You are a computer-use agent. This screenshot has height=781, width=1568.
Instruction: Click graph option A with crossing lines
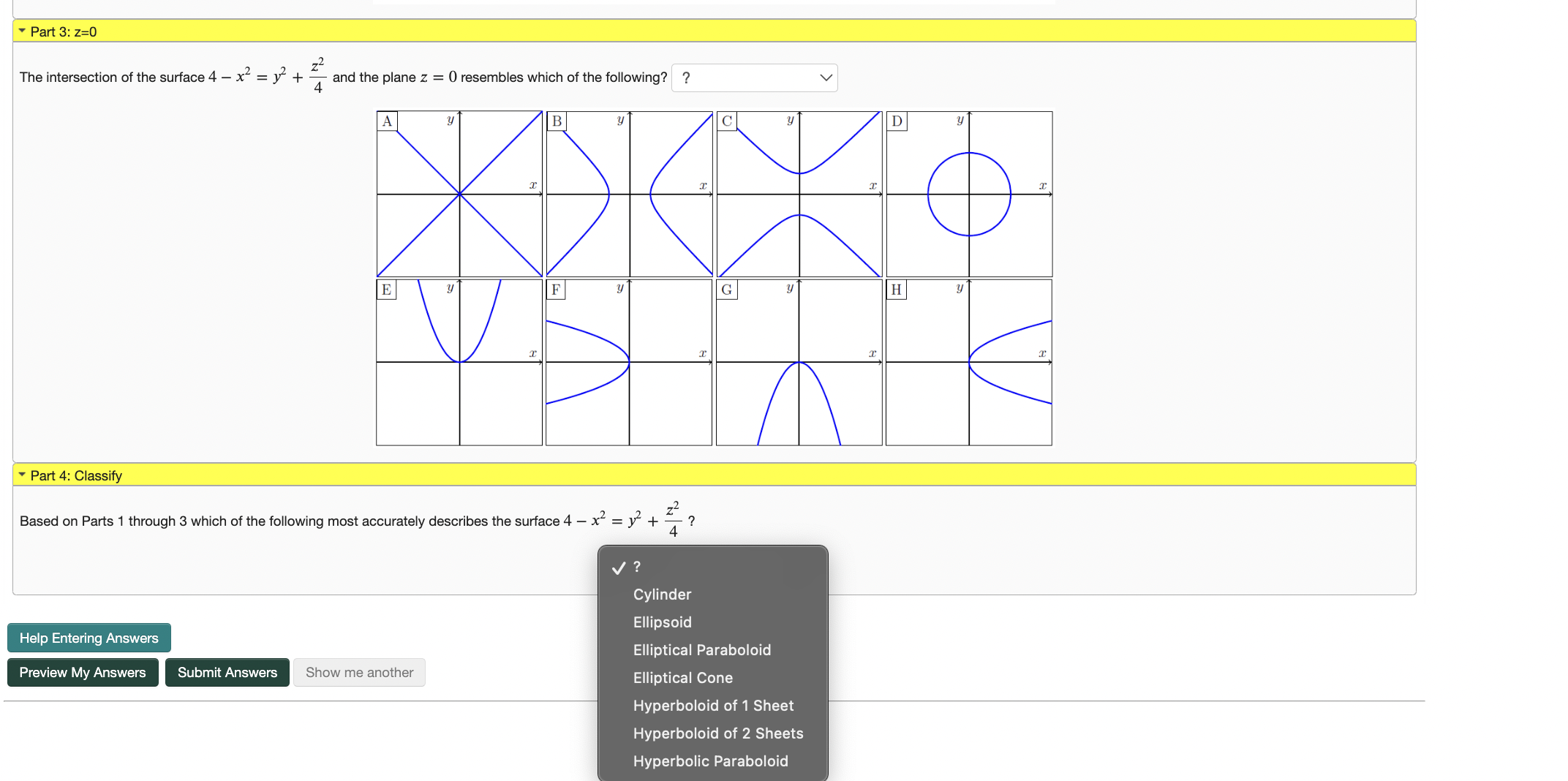[459, 193]
